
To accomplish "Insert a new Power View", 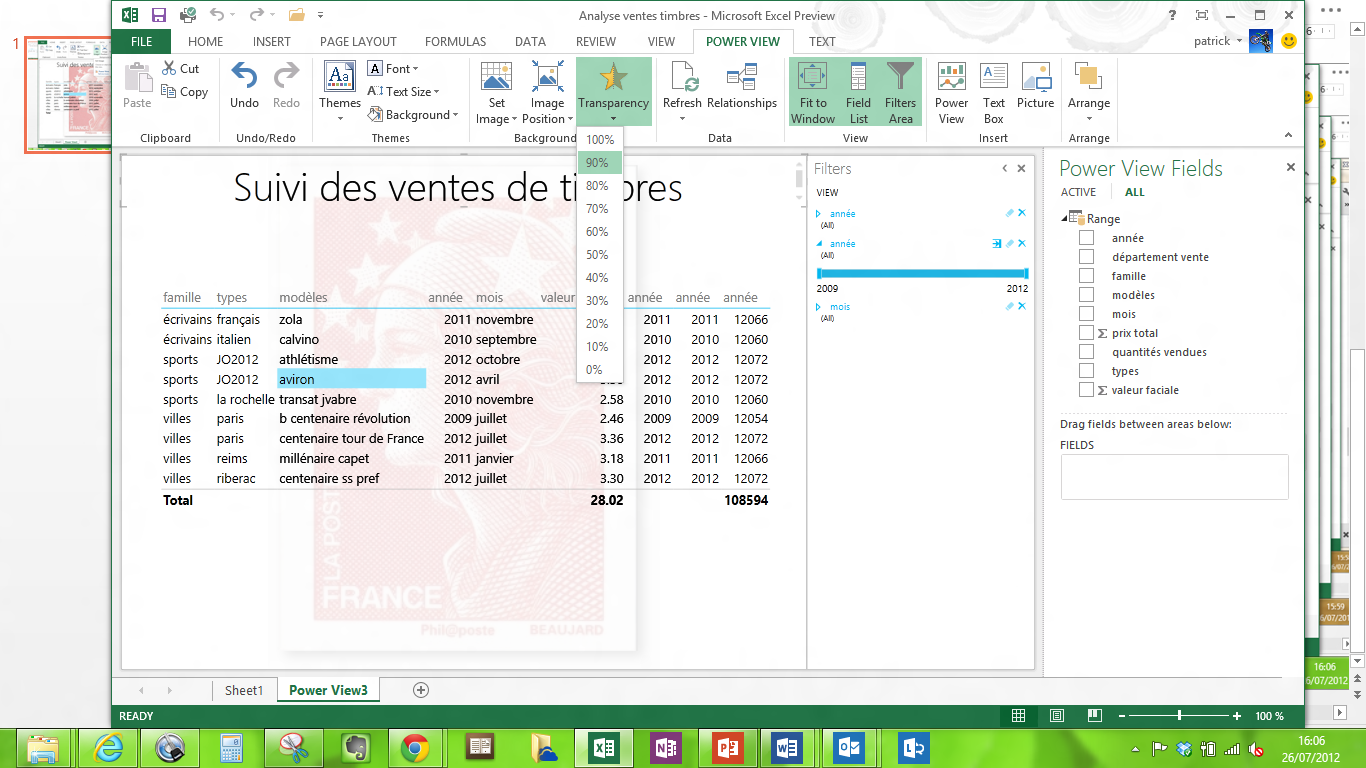I will point(951,77).
